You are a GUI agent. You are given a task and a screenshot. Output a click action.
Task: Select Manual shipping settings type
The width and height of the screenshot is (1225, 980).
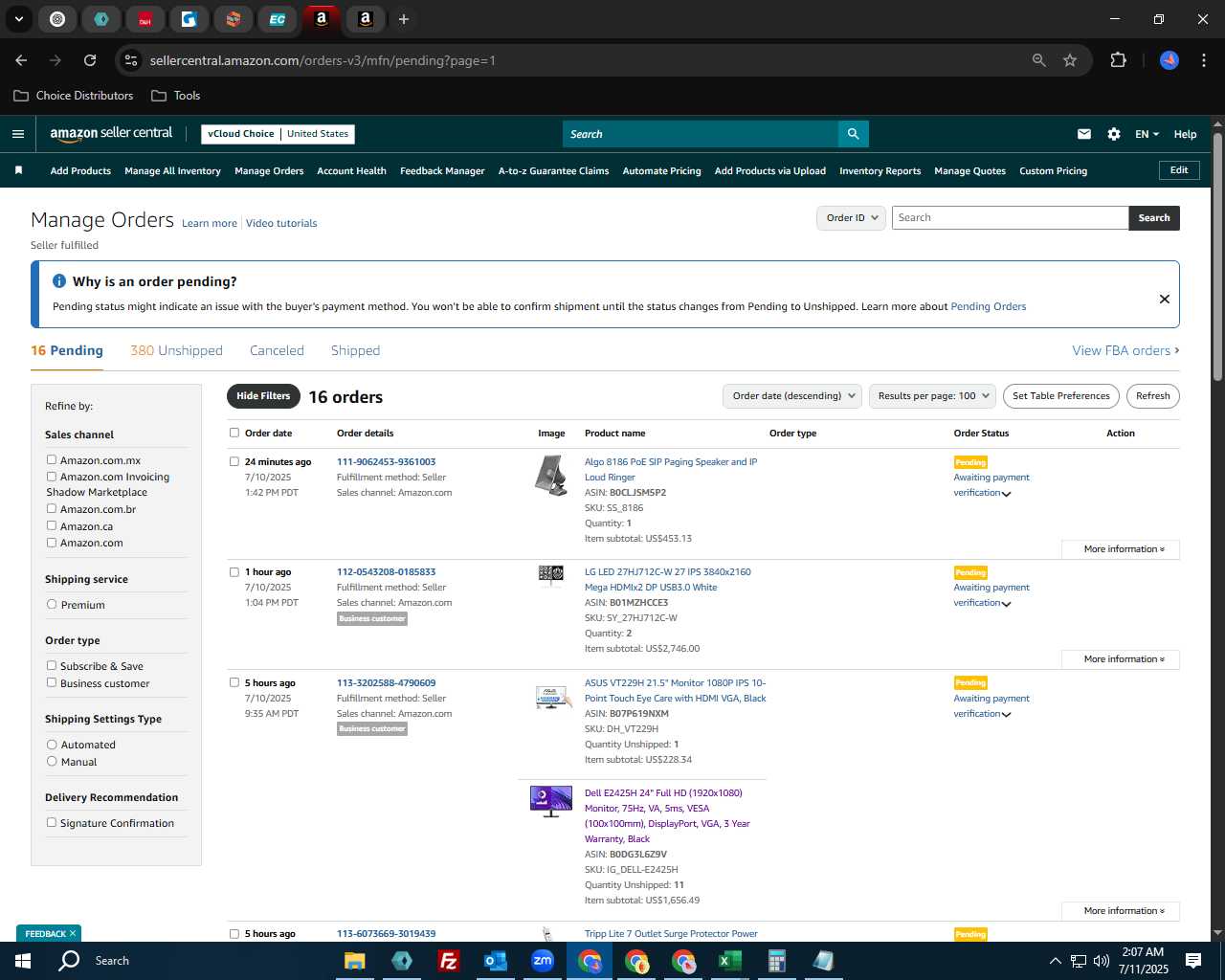52,762
